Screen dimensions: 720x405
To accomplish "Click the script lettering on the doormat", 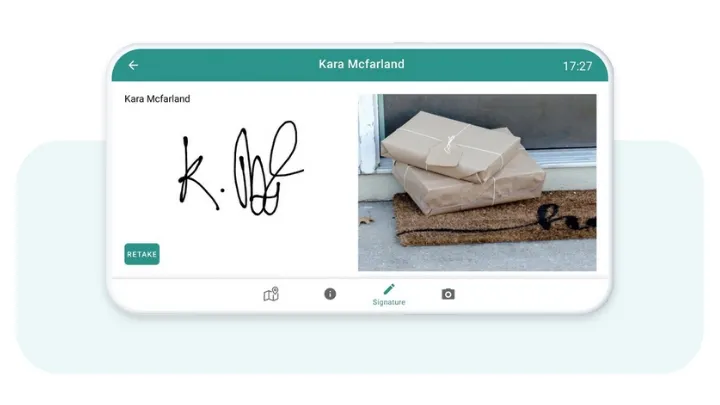I will click(x=566, y=217).
